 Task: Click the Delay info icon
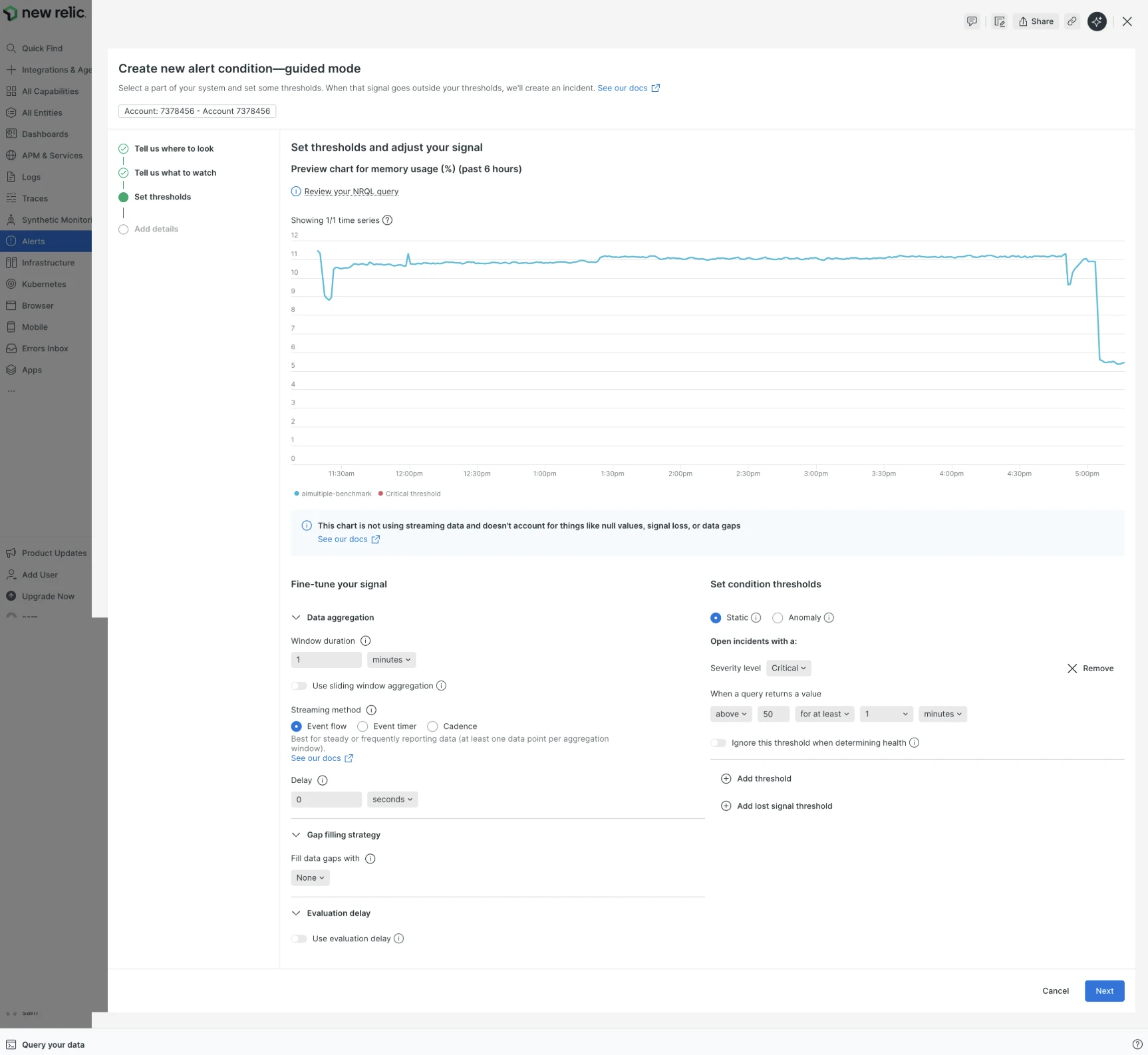[323, 780]
